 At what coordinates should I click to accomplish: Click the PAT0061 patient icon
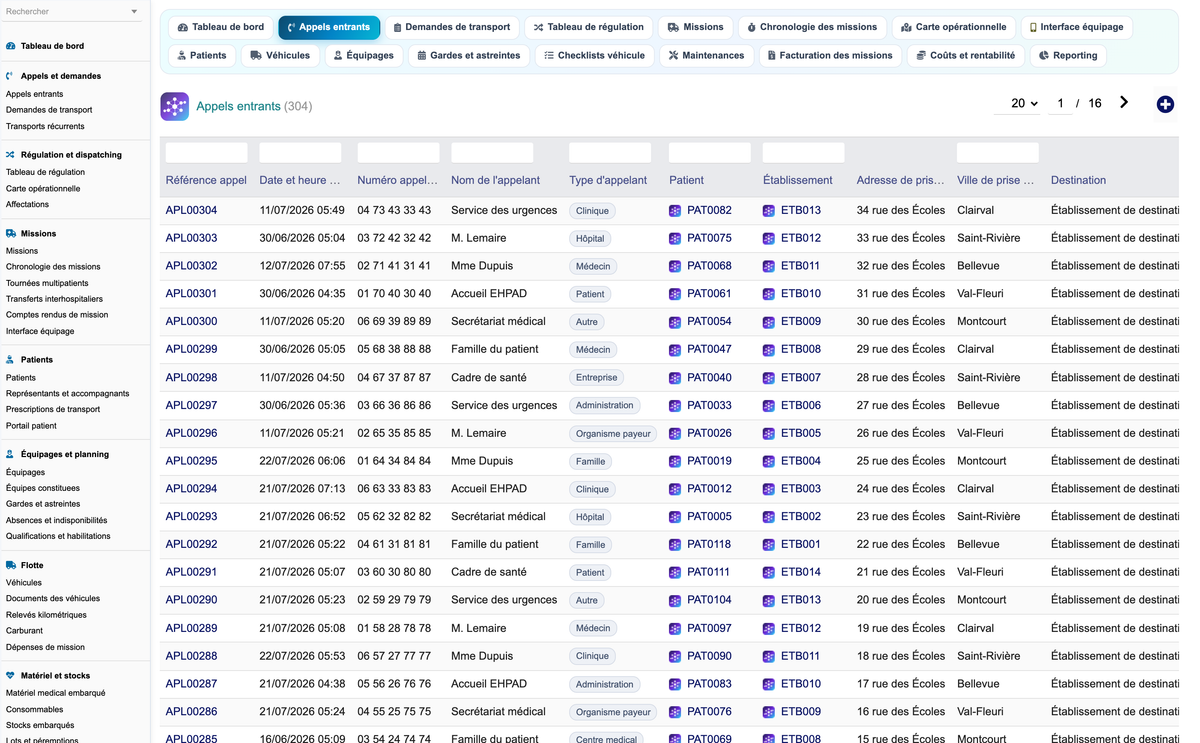(675, 294)
